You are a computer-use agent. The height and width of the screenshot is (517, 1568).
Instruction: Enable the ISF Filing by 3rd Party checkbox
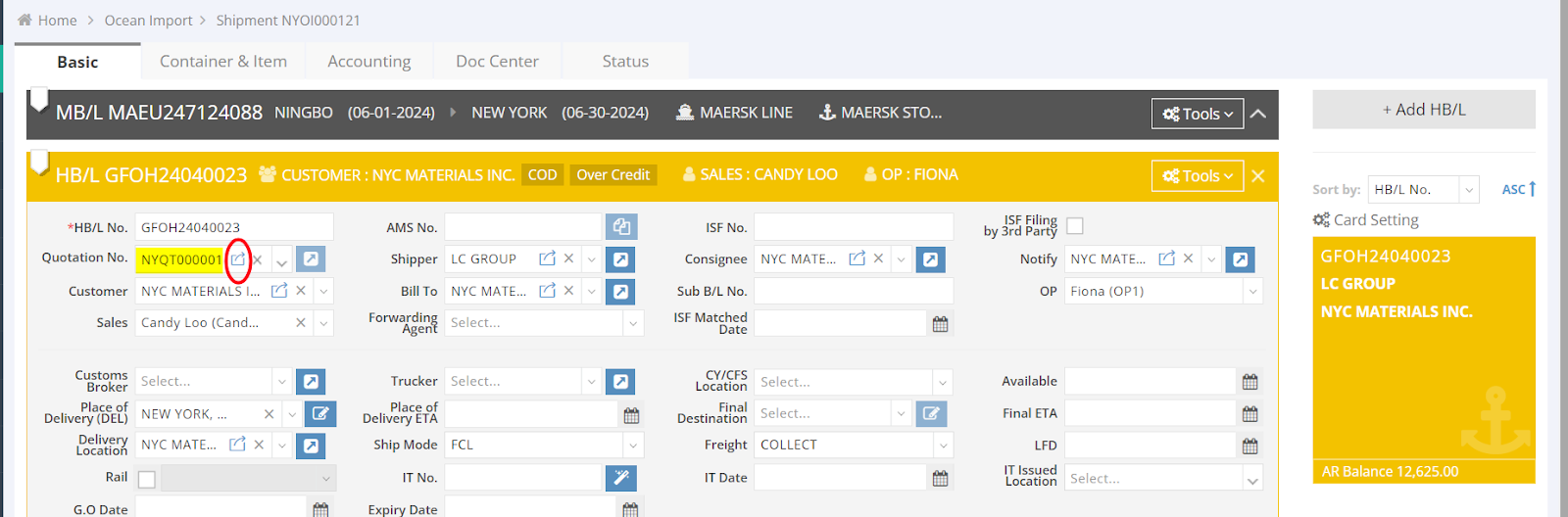[x=1075, y=226]
